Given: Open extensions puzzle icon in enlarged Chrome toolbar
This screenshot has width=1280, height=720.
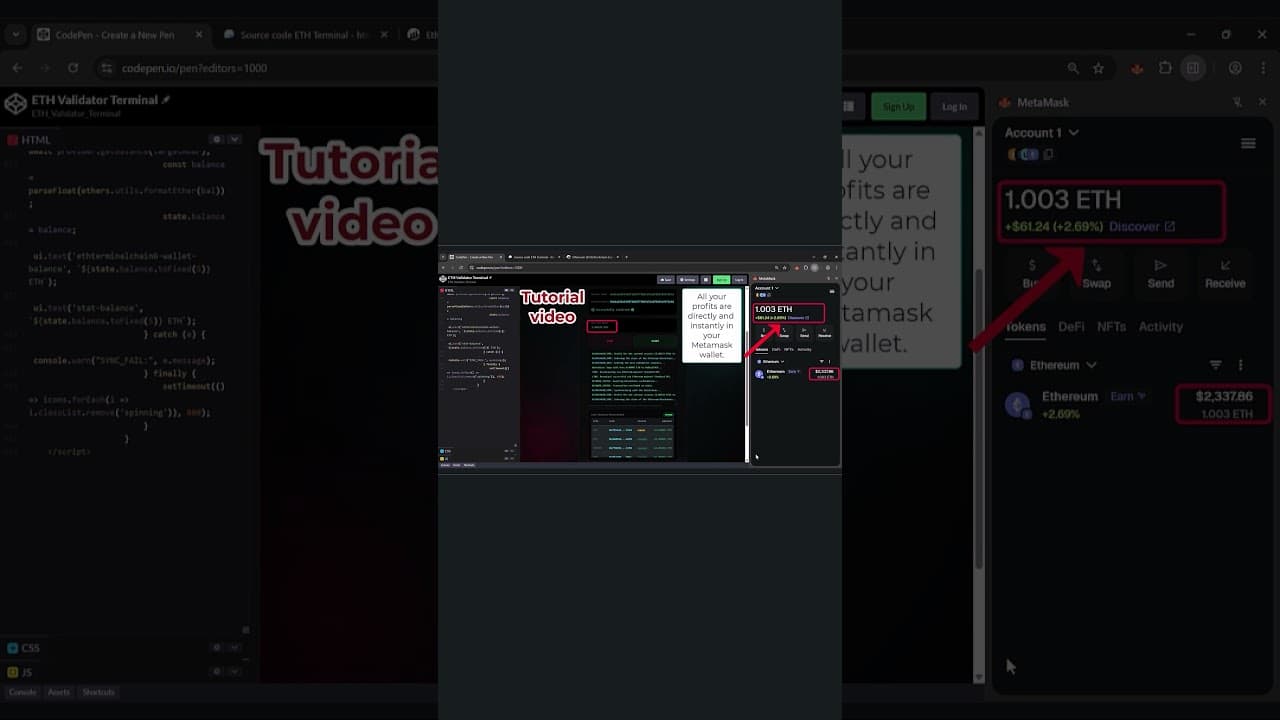Looking at the screenshot, I should click(x=1165, y=68).
